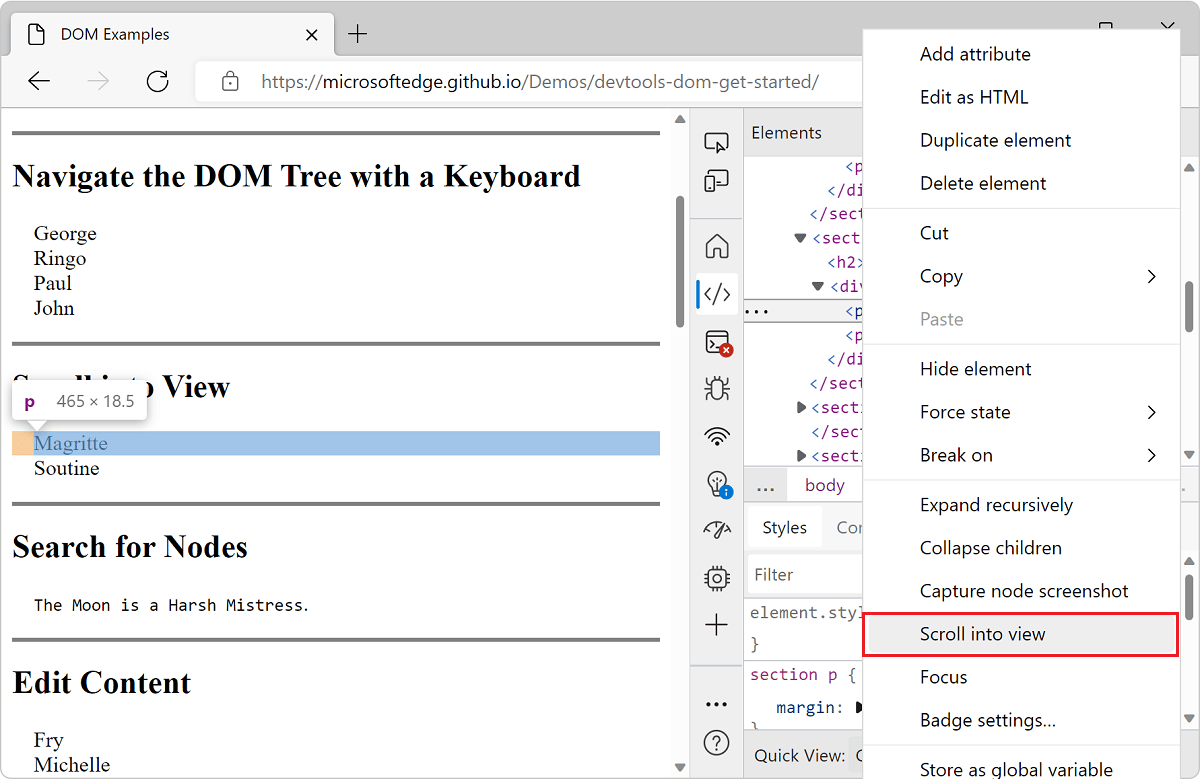Open the Performance gauge icon
Screen dimensions: 1200x779
(x=716, y=529)
